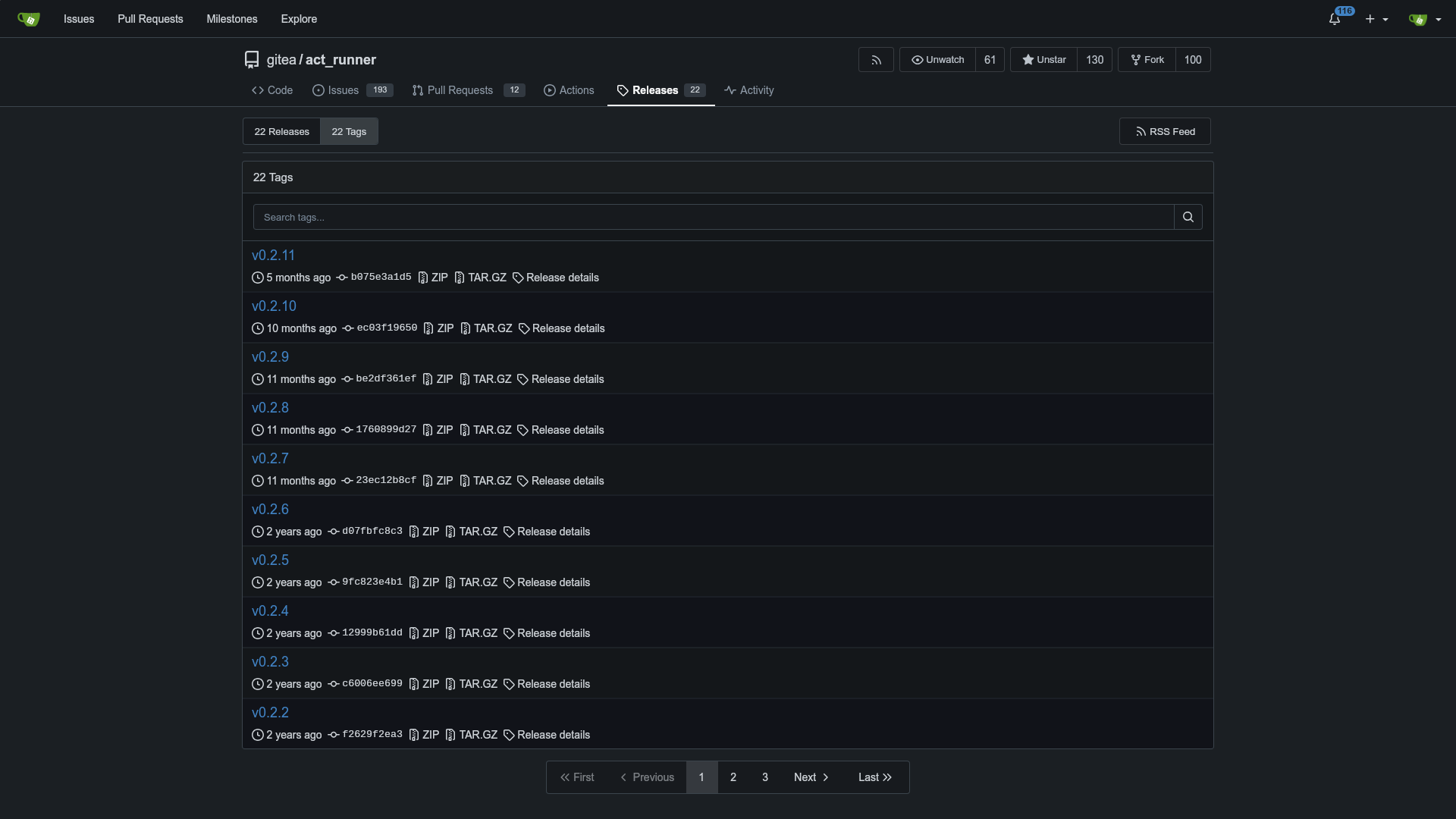Image resolution: width=1456 pixels, height=819 pixels.
Task: Switch to 22 Releases view
Action: (282, 131)
